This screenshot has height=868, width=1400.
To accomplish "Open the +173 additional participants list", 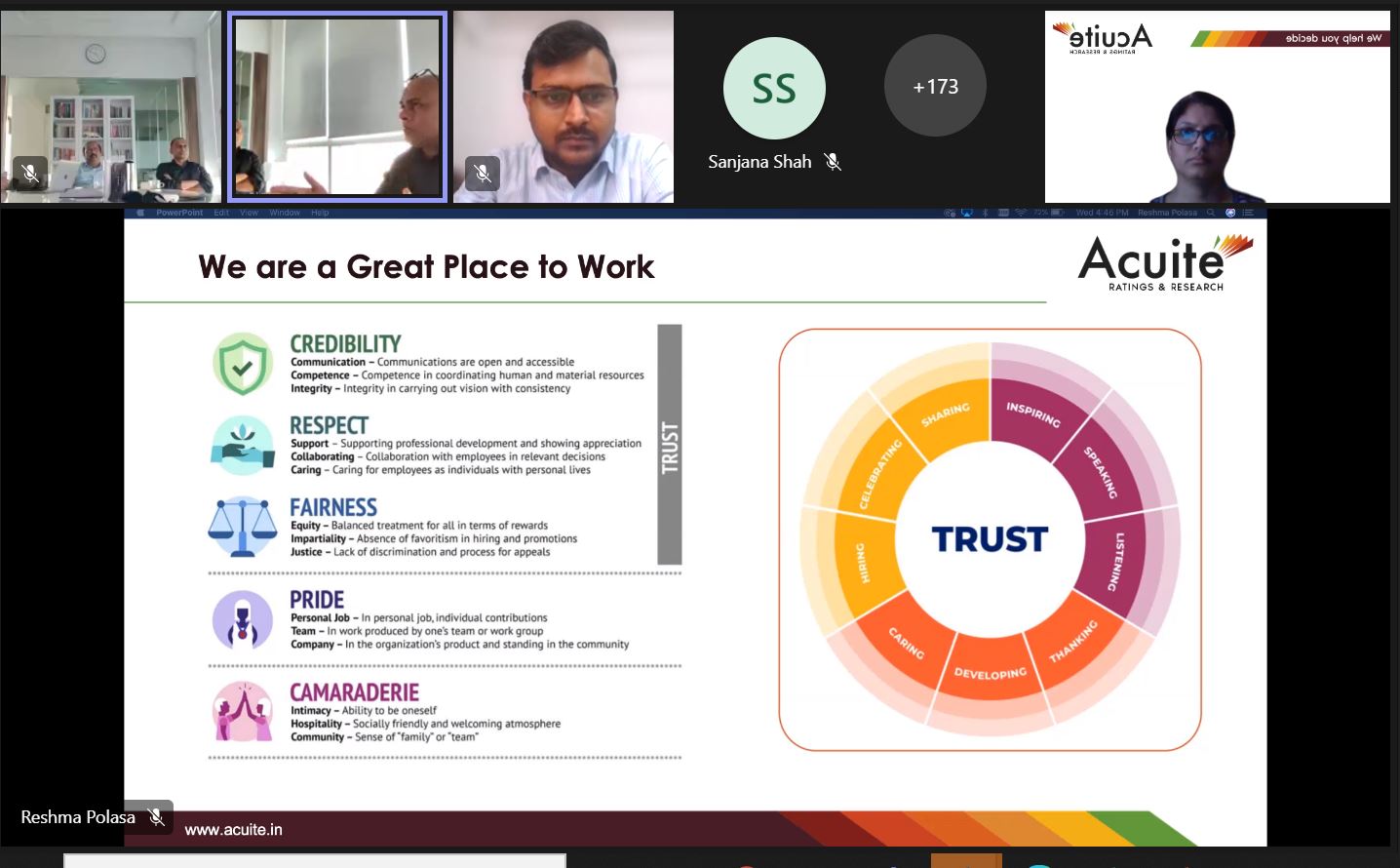I will coord(935,87).
